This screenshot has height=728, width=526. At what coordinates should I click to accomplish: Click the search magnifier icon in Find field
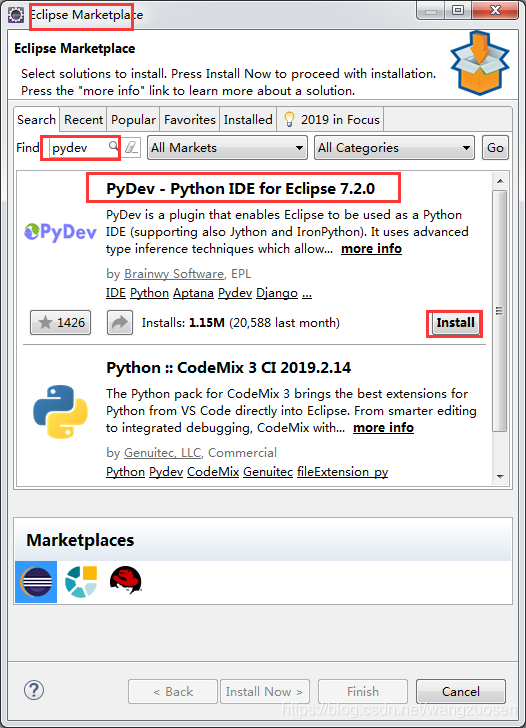[x=113, y=146]
